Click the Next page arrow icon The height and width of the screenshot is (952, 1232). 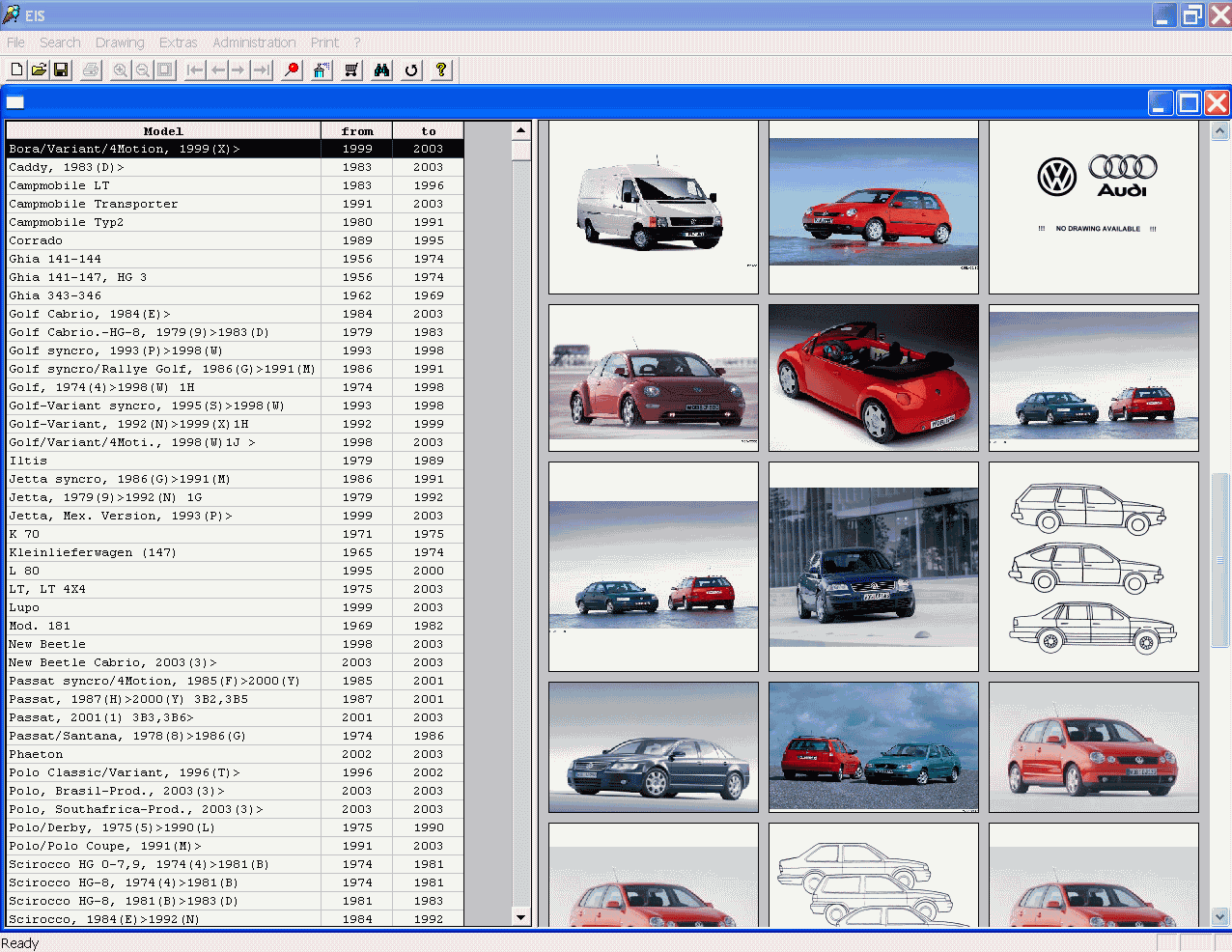click(238, 70)
